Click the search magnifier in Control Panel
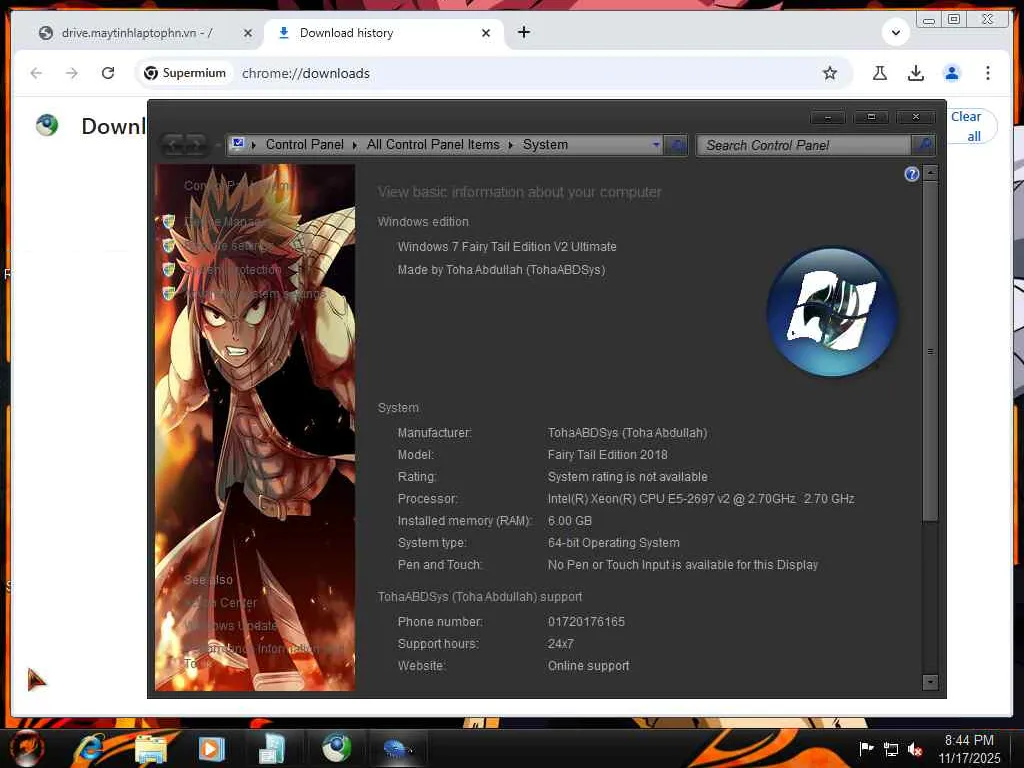Image resolution: width=1024 pixels, height=768 pixels. point(924,145)
